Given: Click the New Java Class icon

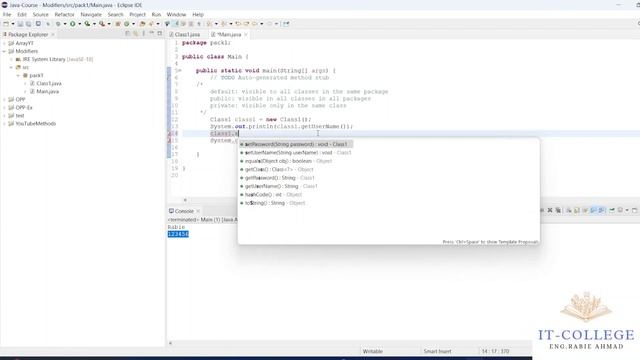Looking at the screenshot, I should (x=127, y=24).
